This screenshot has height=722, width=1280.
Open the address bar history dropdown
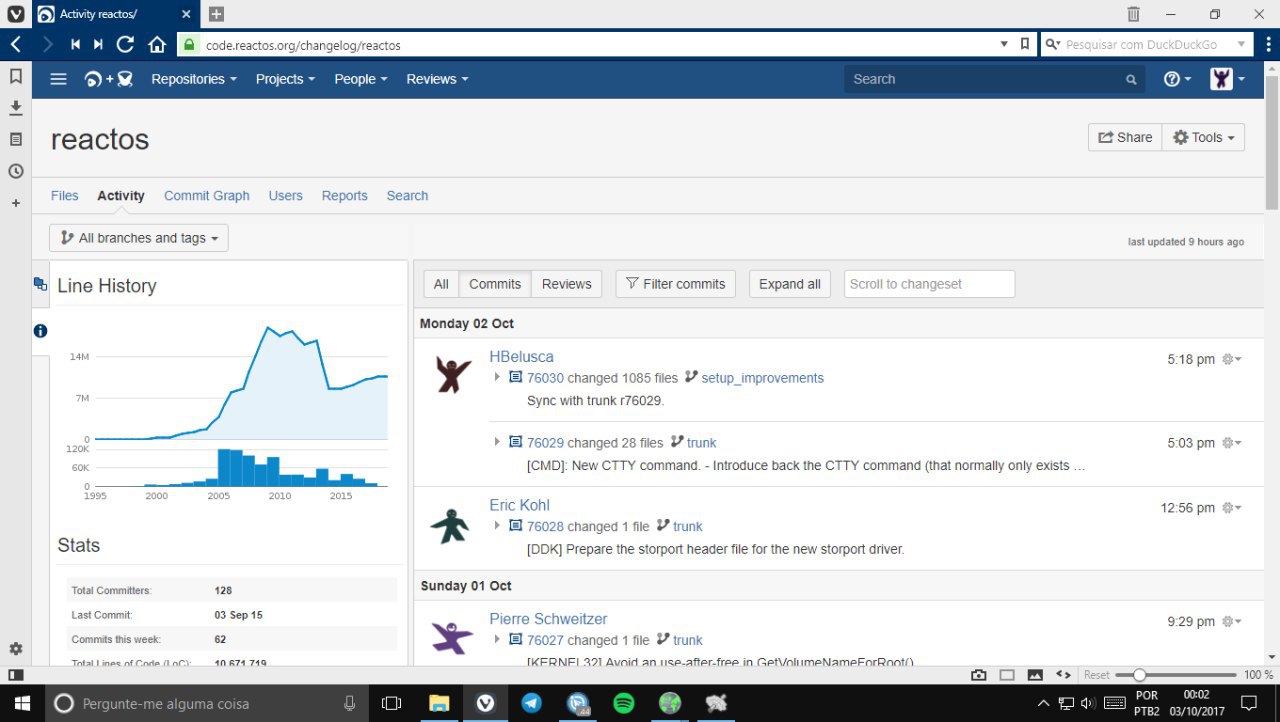coord(1004,44)
